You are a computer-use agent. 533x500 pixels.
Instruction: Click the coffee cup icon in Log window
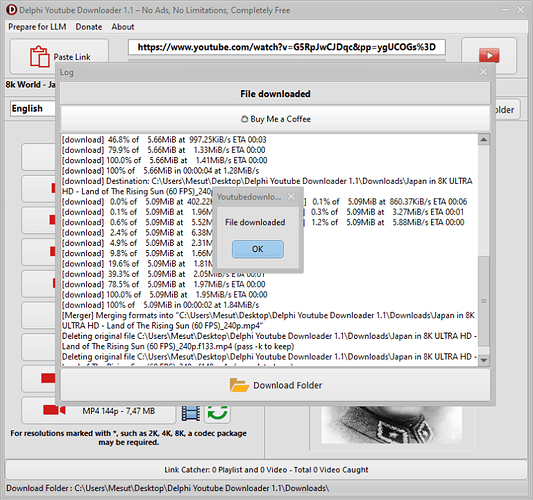pyautogui.click(x=244, y=119)
